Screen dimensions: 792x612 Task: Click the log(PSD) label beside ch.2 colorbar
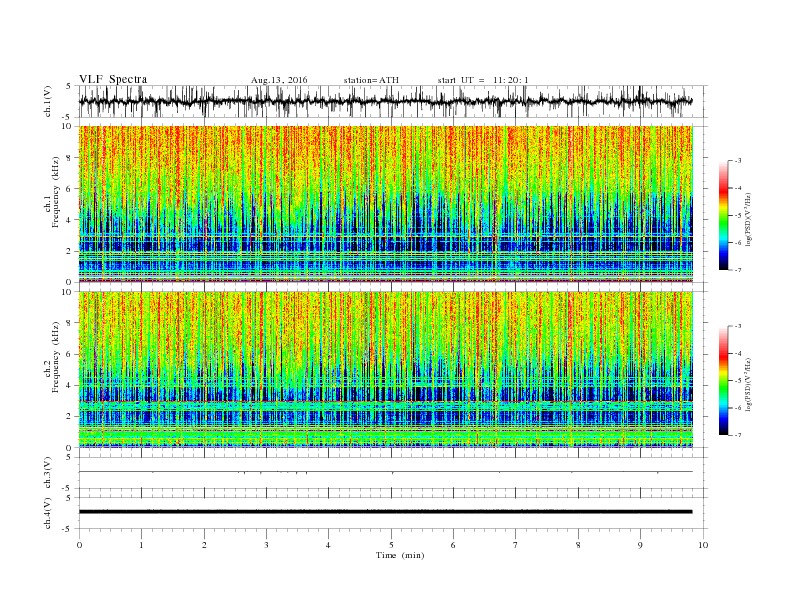pyautogui.click(x=749, y=384)
